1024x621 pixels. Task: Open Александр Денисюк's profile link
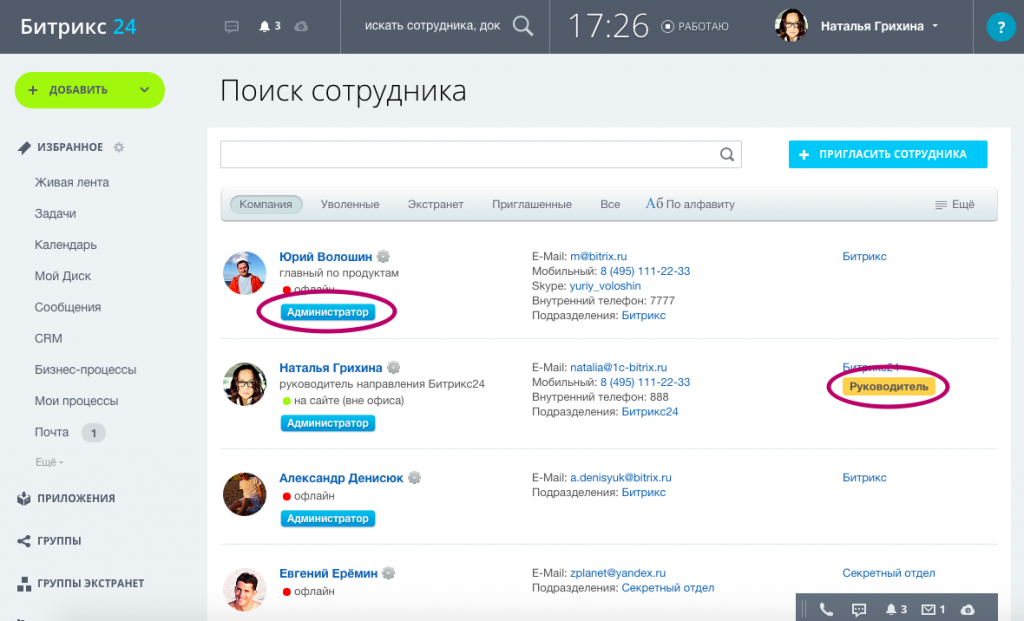(341, 478)
